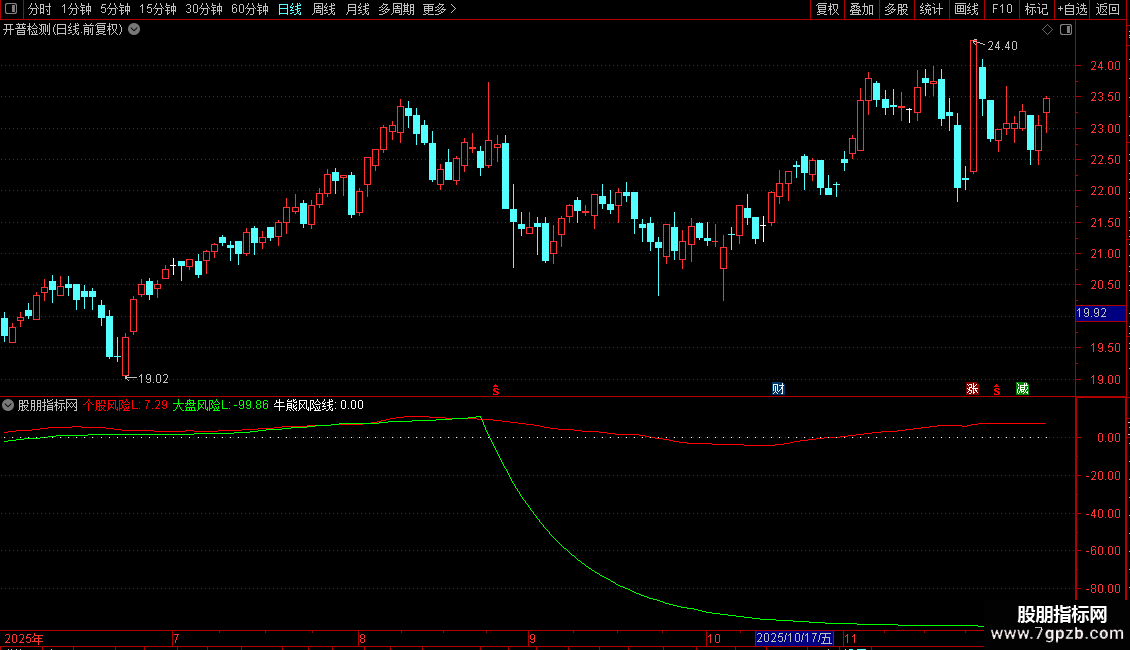The image size is (1130, 650).
Task: Click the diamond icon above the chart
Action: pyautogui.click(x=1048, y=30)
